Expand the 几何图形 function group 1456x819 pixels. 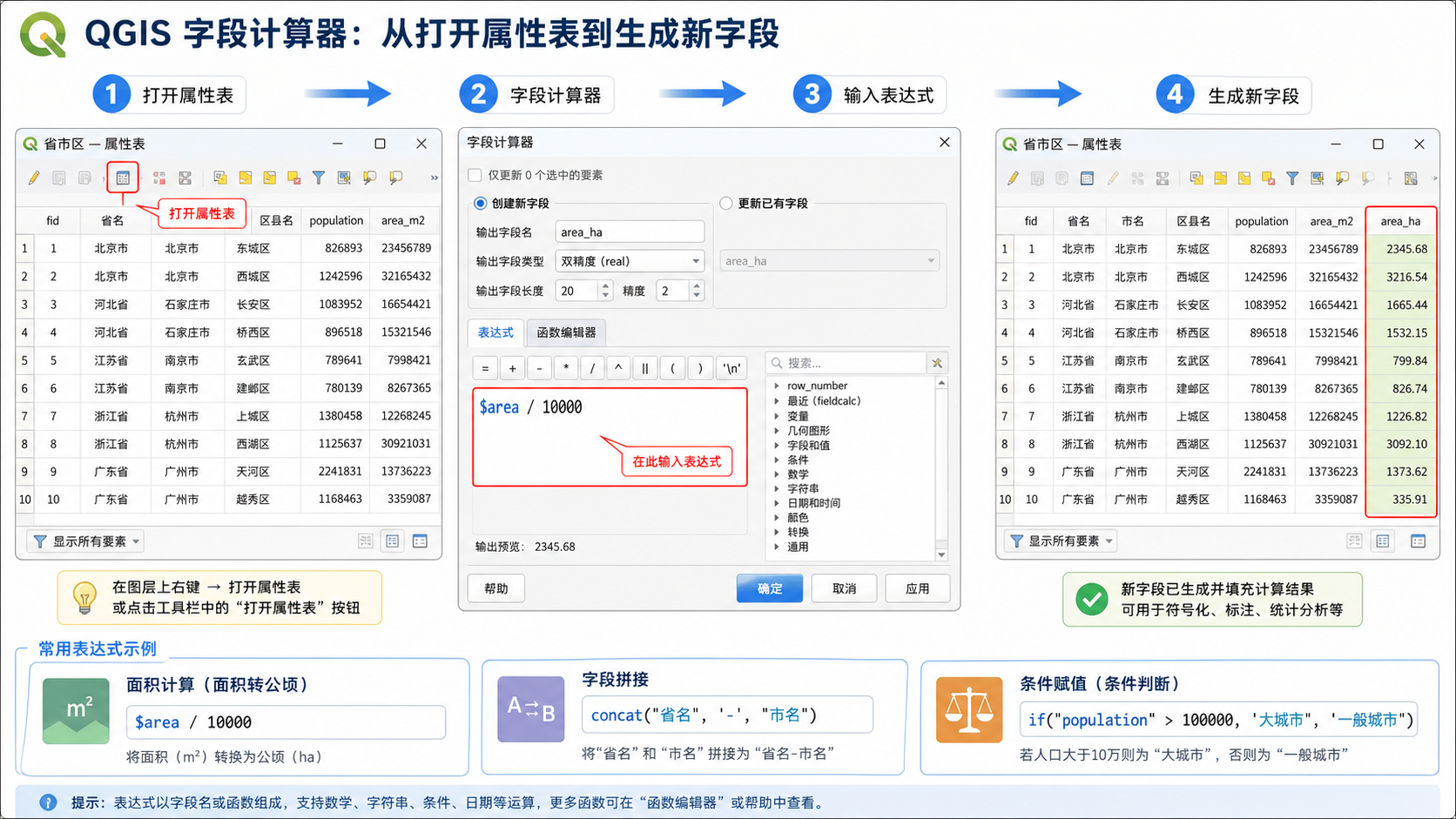pos(777,431)
